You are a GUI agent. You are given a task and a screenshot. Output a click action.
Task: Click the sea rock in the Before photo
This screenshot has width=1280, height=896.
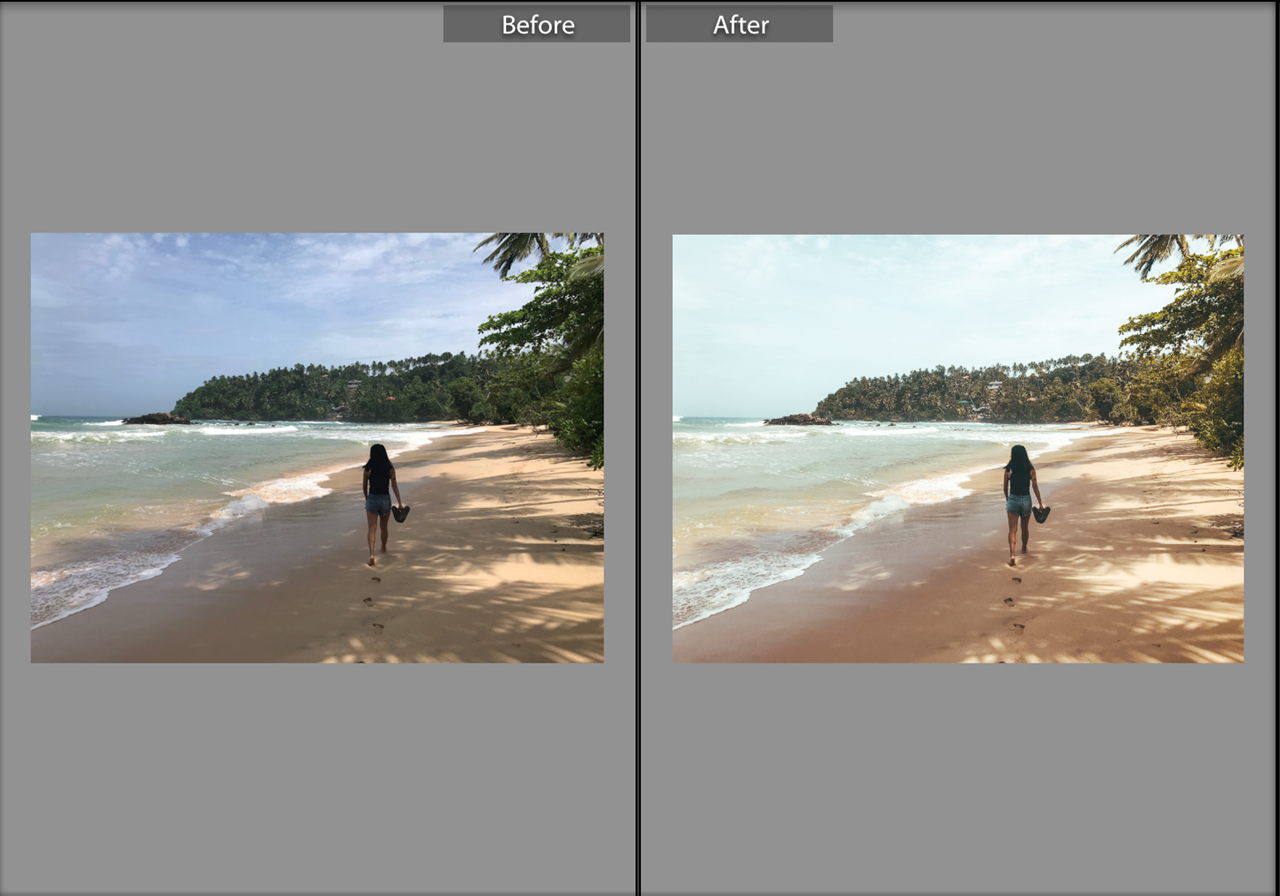[x=156, y=419]
